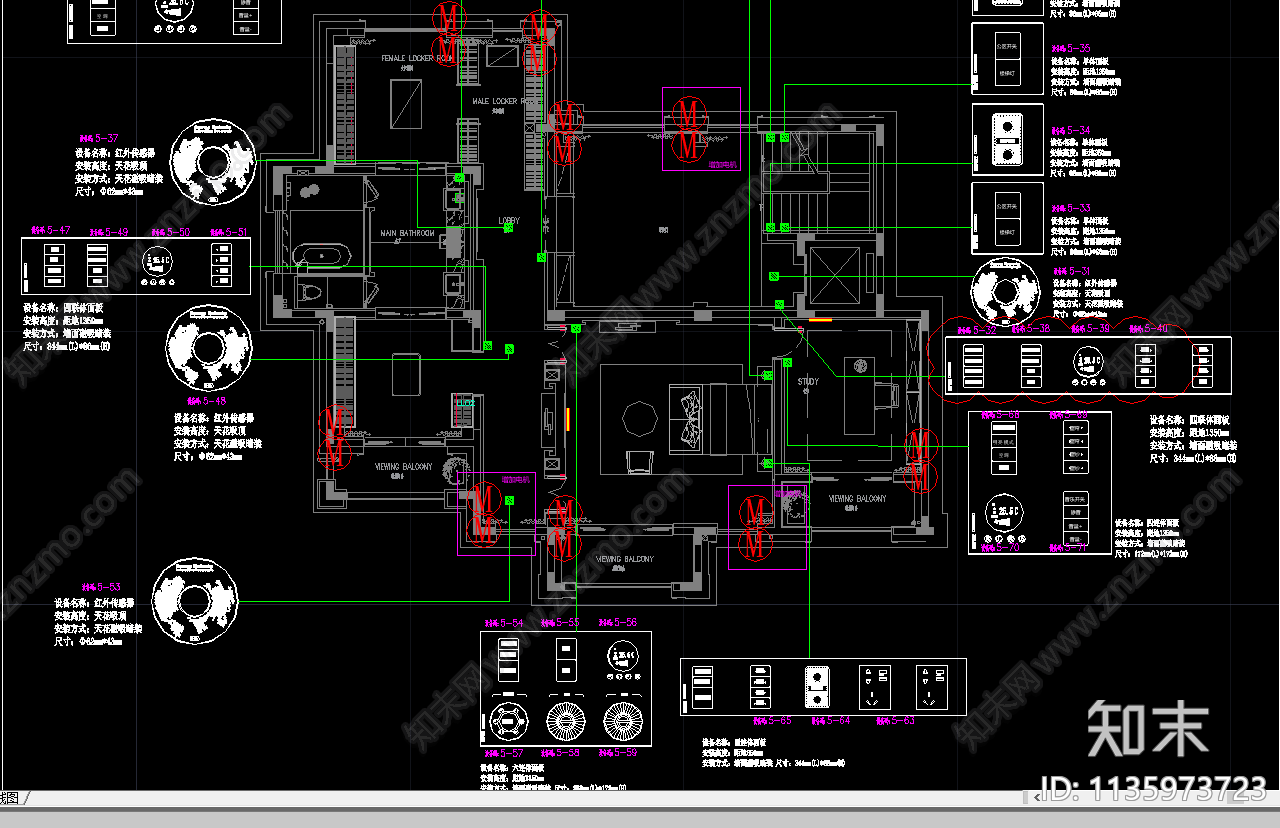
Task: Click the MALE LOCKER room label
Action: [x=506, y=102]
